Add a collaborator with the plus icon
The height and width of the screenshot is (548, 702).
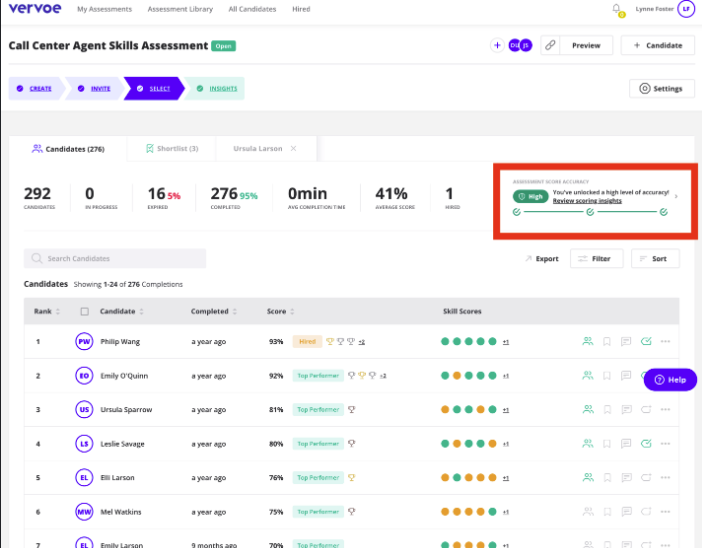pyautogui.click(x=497, y=45)
